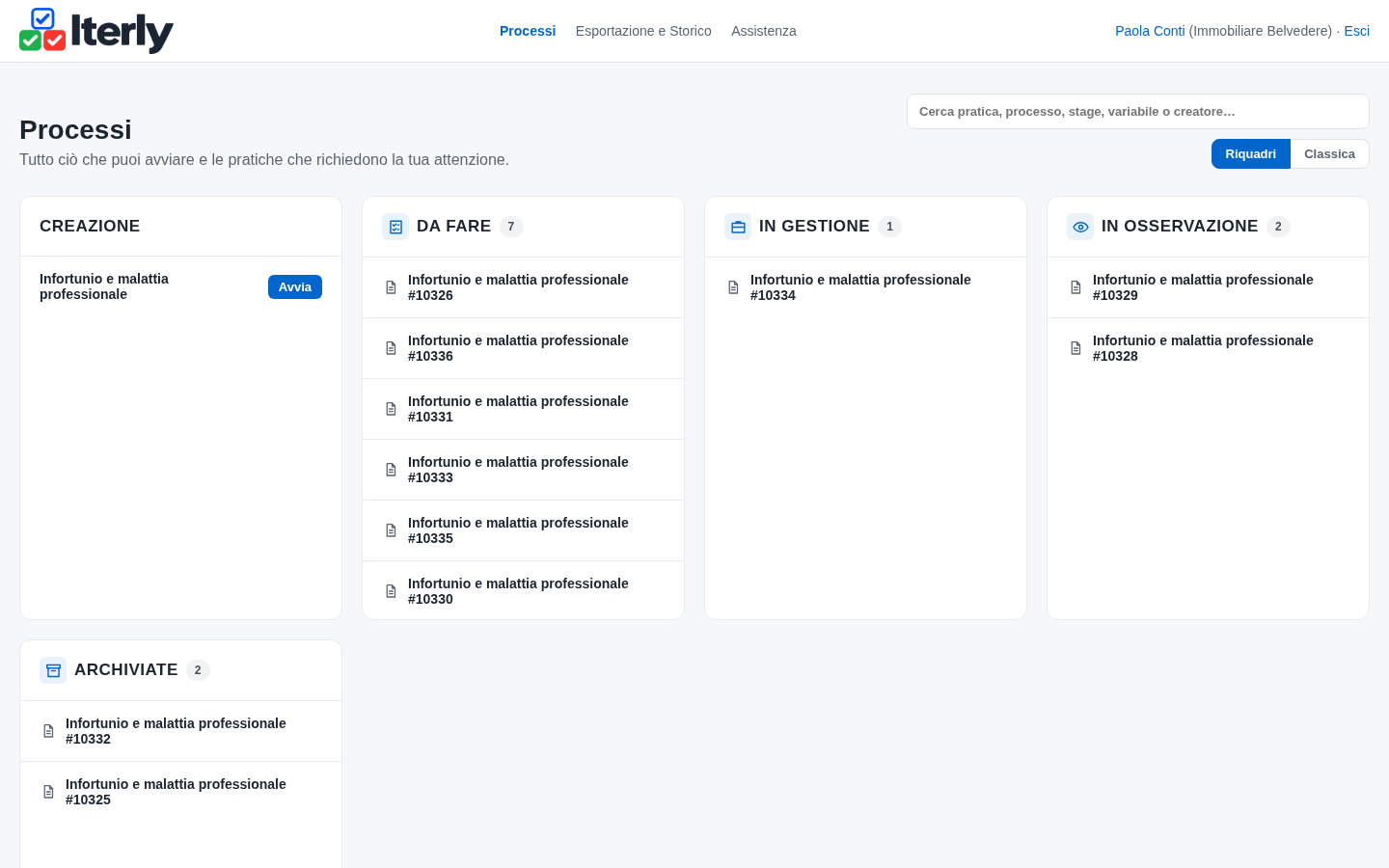This screenshot has height=868, width=1389.
Task: Open archived pratica #10325
Action: click(x=180, y=792)
